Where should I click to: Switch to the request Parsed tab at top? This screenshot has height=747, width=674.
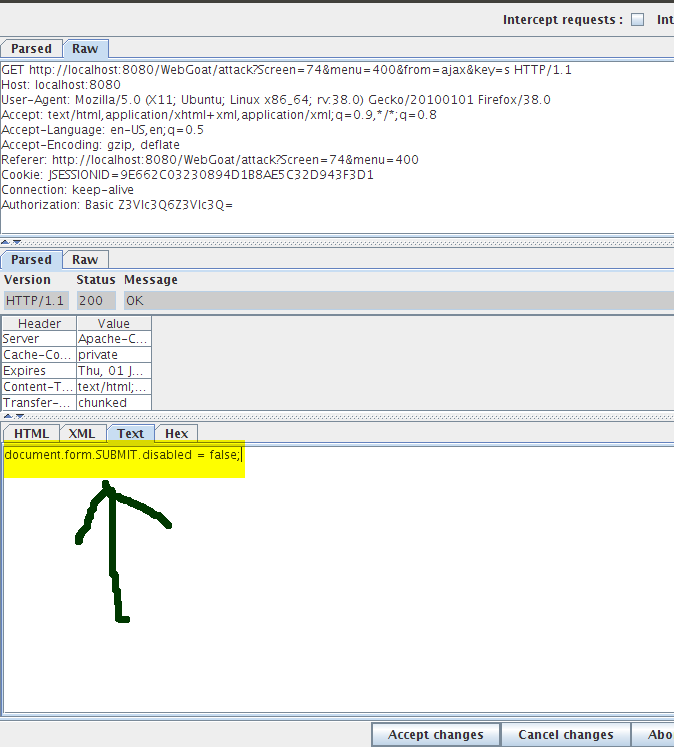pos(31,48)
